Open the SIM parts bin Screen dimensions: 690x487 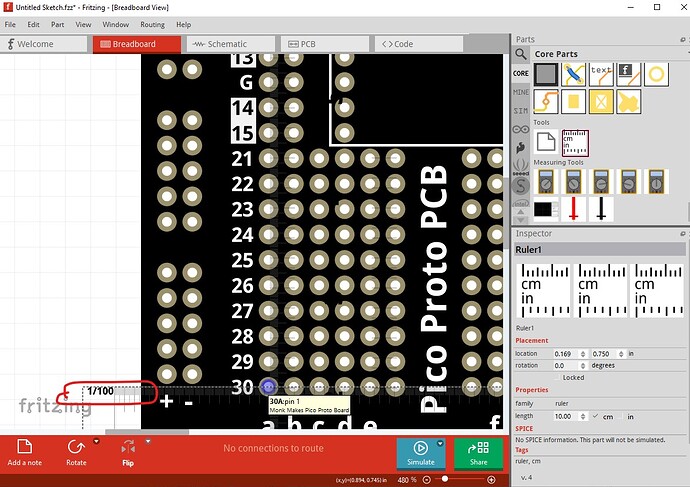pos(521,110)
